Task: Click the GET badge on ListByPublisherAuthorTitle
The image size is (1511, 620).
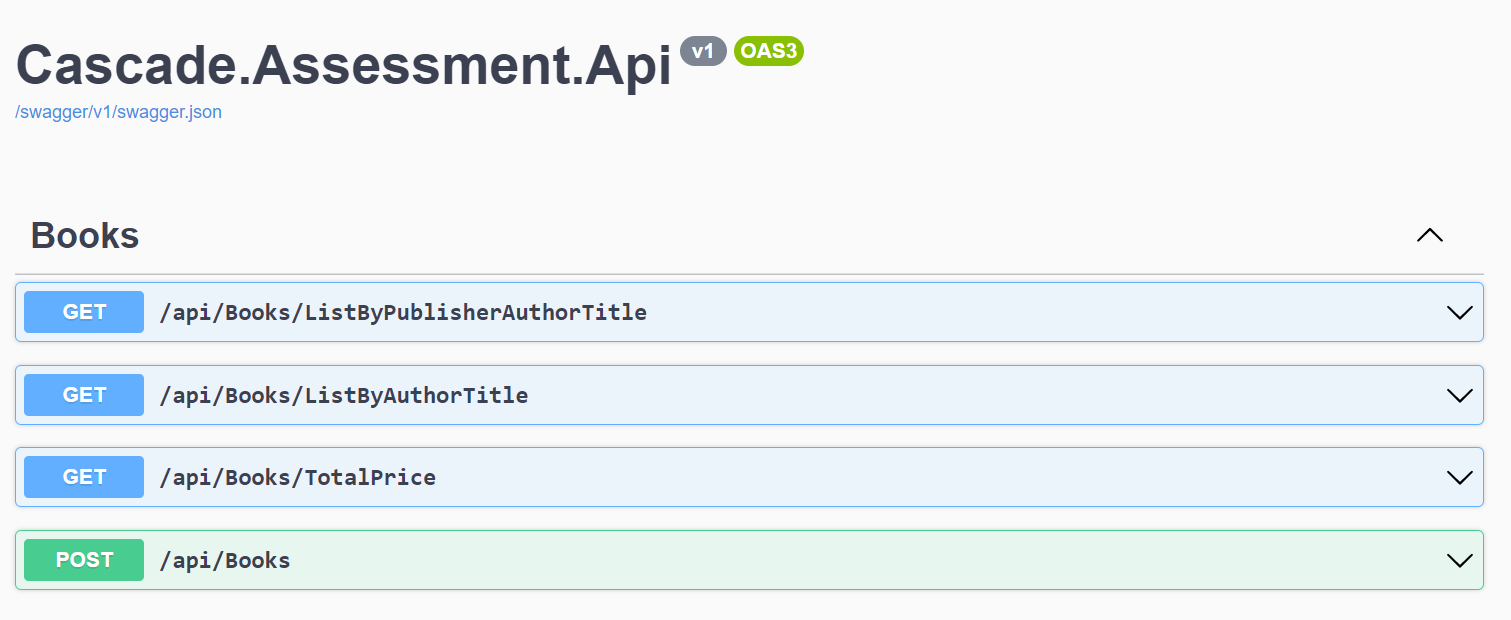Action: click(83, 312)
